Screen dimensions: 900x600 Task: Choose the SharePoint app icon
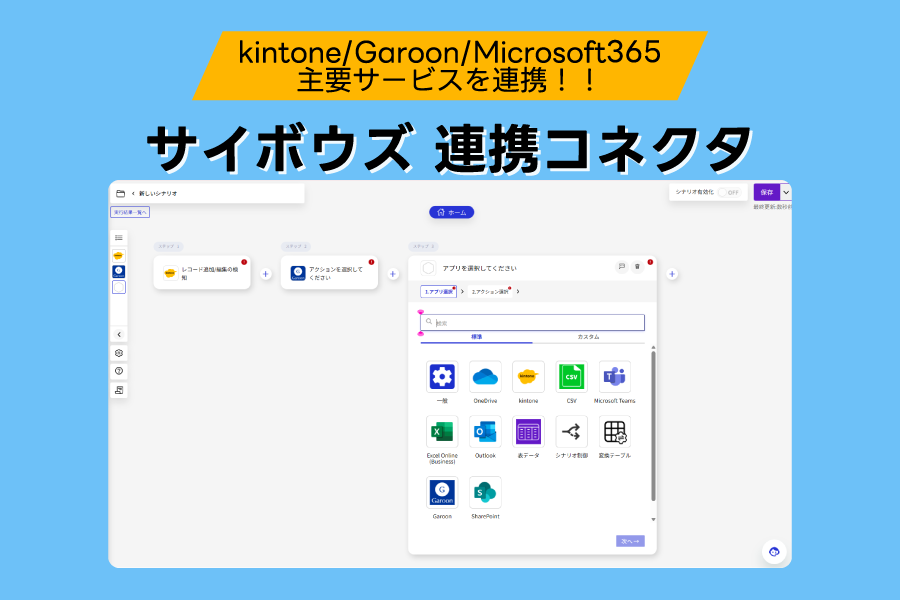click(485, 492)
